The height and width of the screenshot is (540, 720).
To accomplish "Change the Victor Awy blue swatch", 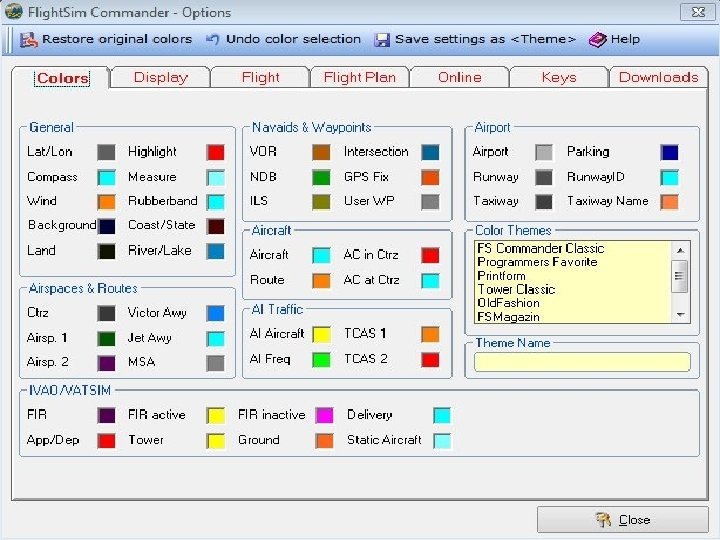I will (215, 314).
